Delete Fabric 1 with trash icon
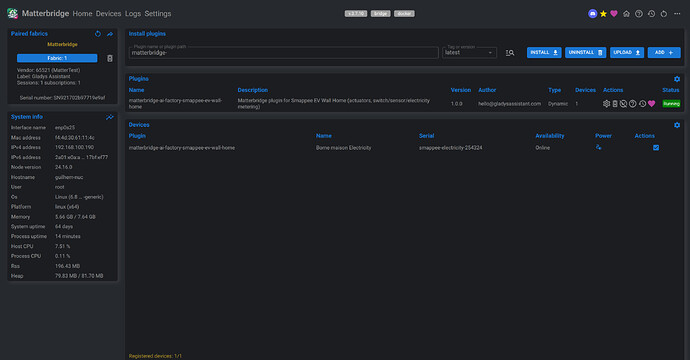Image resolution: width=690 pixels, height=360 pixels. [x=110, y=59]
